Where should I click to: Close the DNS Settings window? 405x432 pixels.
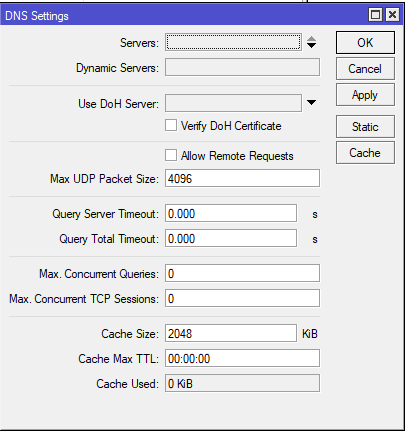point(392,15)
